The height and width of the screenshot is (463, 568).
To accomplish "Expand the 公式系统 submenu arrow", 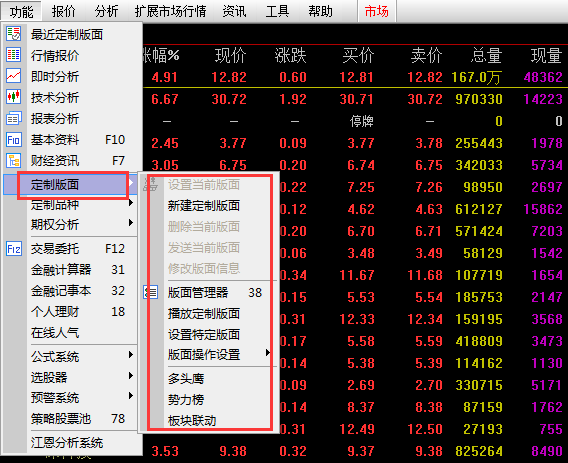I will click(x=131, y=355).
